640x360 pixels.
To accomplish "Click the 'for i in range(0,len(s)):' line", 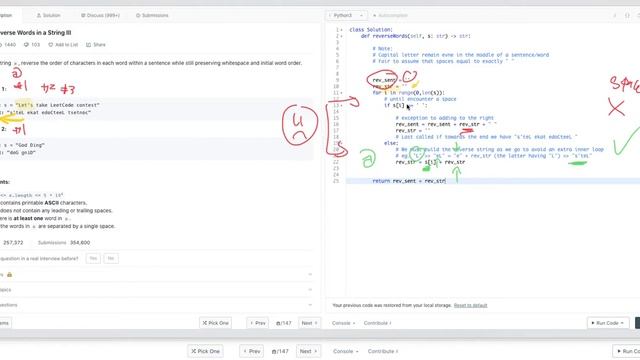I will (408, 93).
